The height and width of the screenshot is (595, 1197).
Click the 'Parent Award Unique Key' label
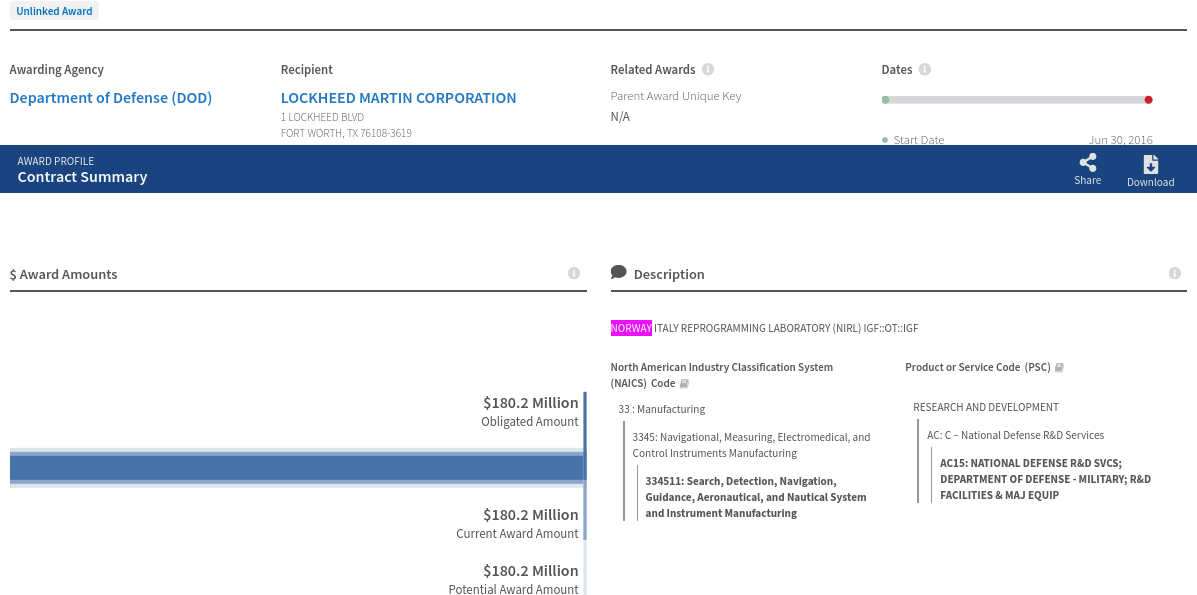pyautogui.click(x=676, y=96)
